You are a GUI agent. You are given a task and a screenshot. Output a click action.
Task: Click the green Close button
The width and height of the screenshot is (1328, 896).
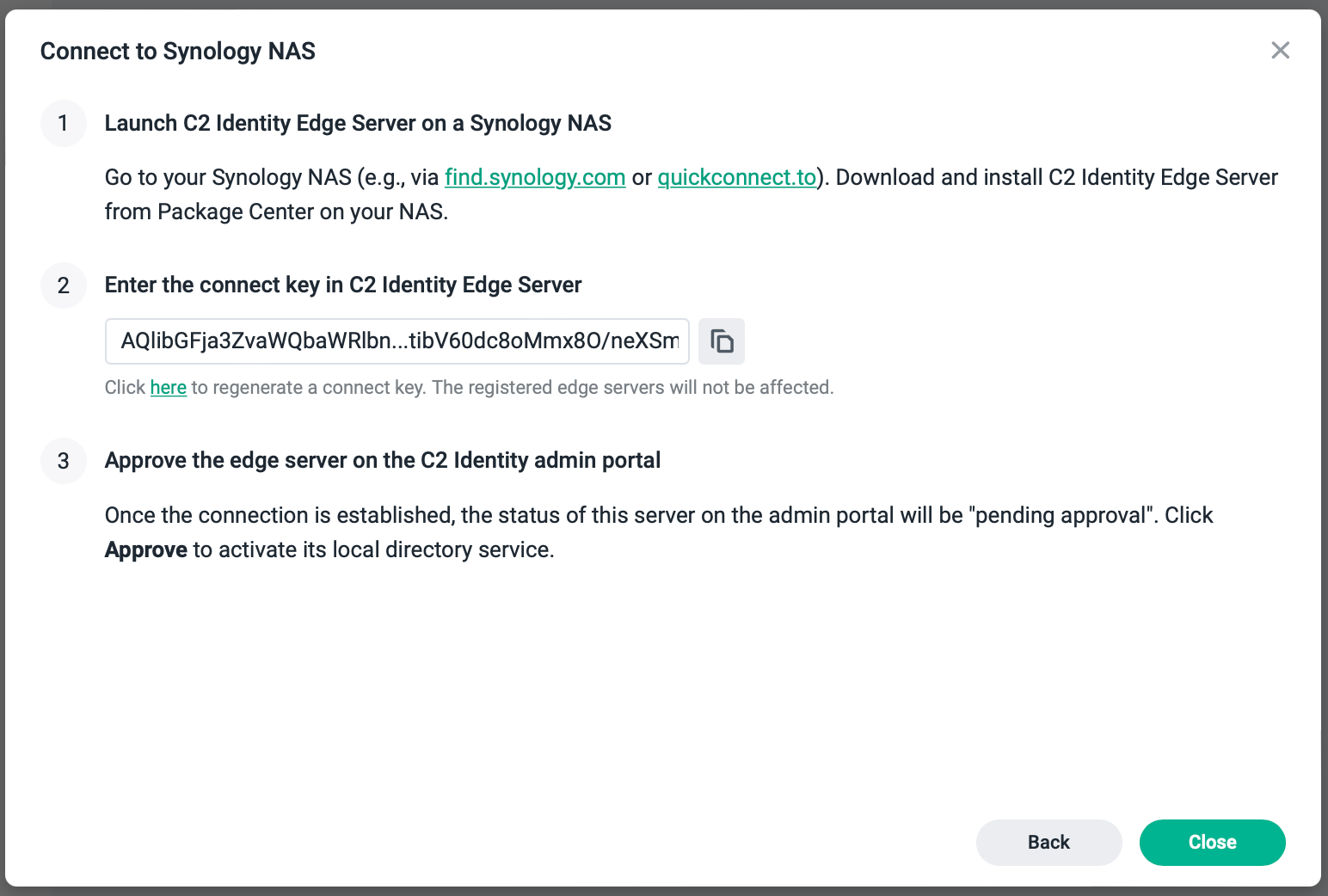(x=1212, y=843)
